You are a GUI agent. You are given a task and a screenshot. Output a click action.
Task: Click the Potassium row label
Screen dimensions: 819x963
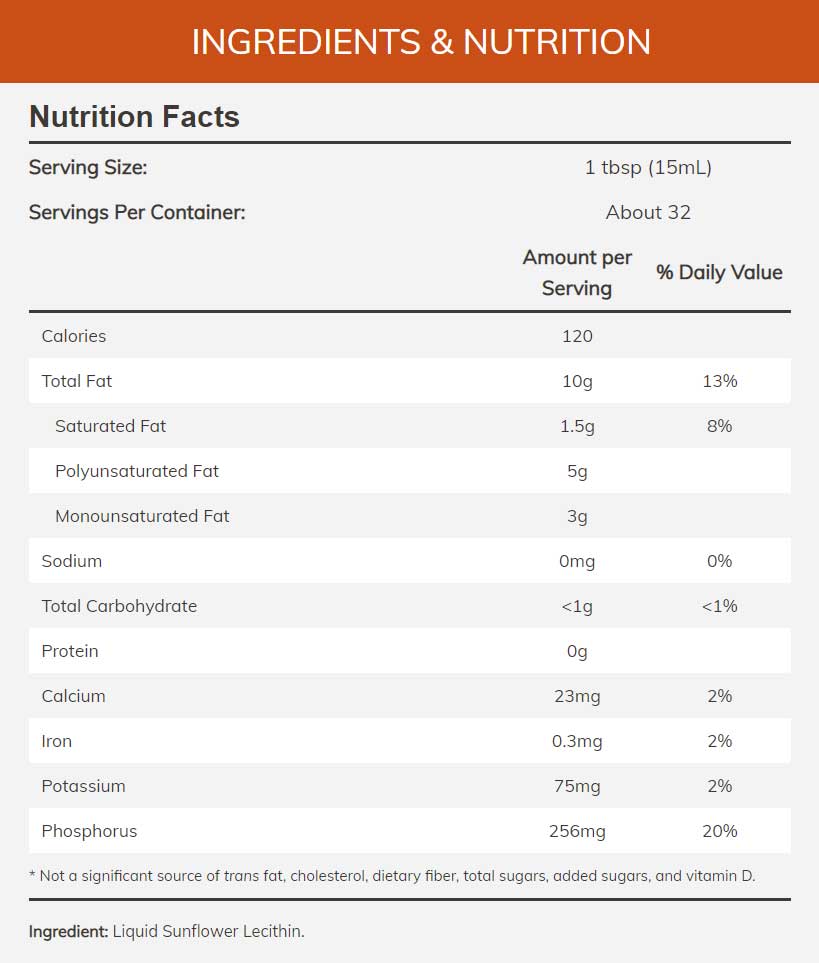83,786
